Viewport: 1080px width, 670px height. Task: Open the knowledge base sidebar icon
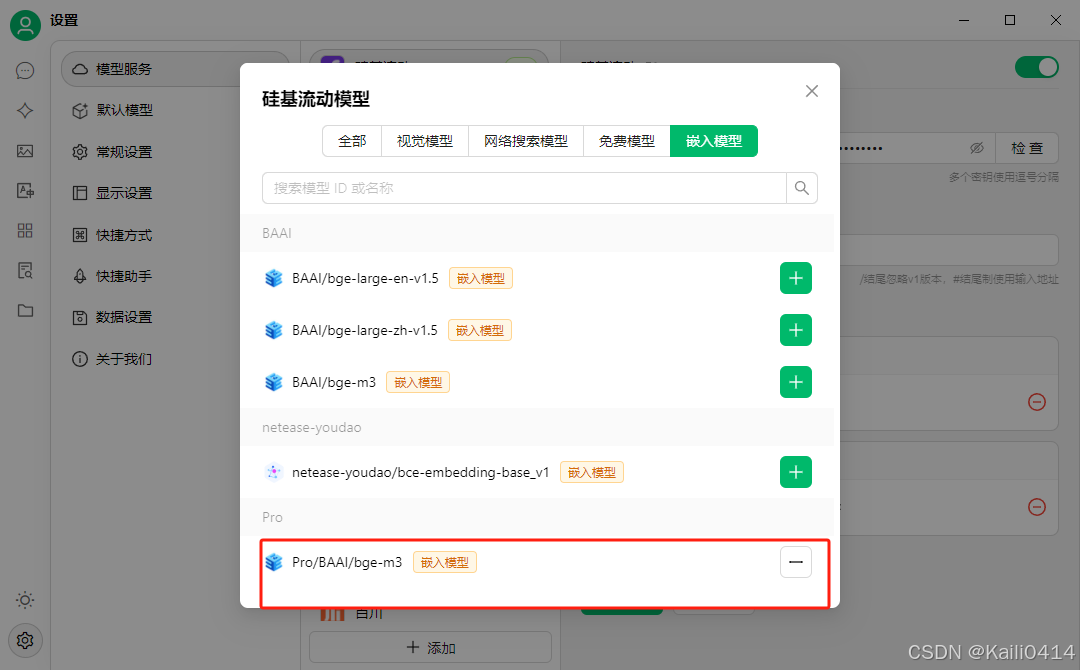tap(25, 271)
